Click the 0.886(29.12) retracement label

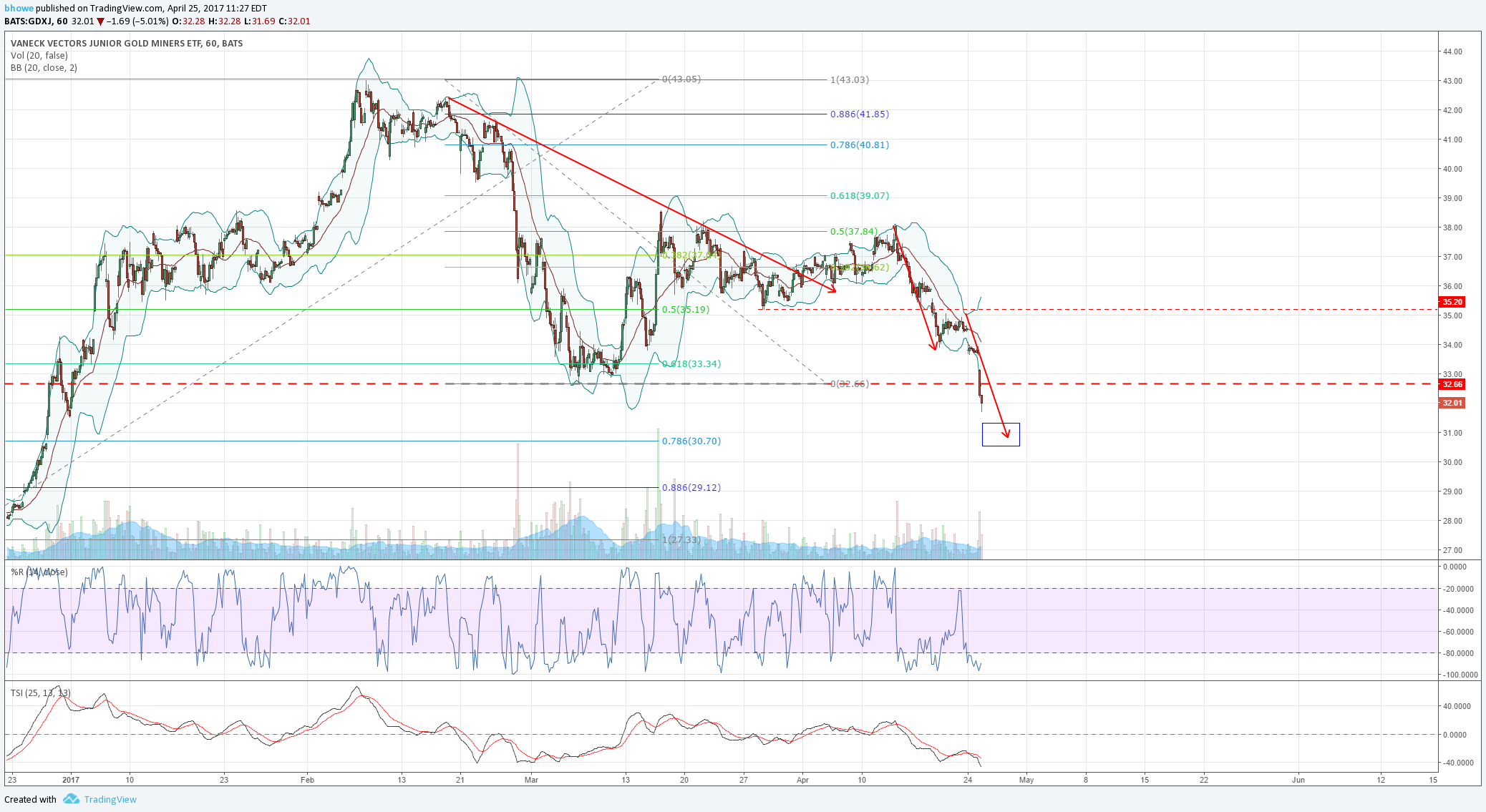tap(691, 488)
